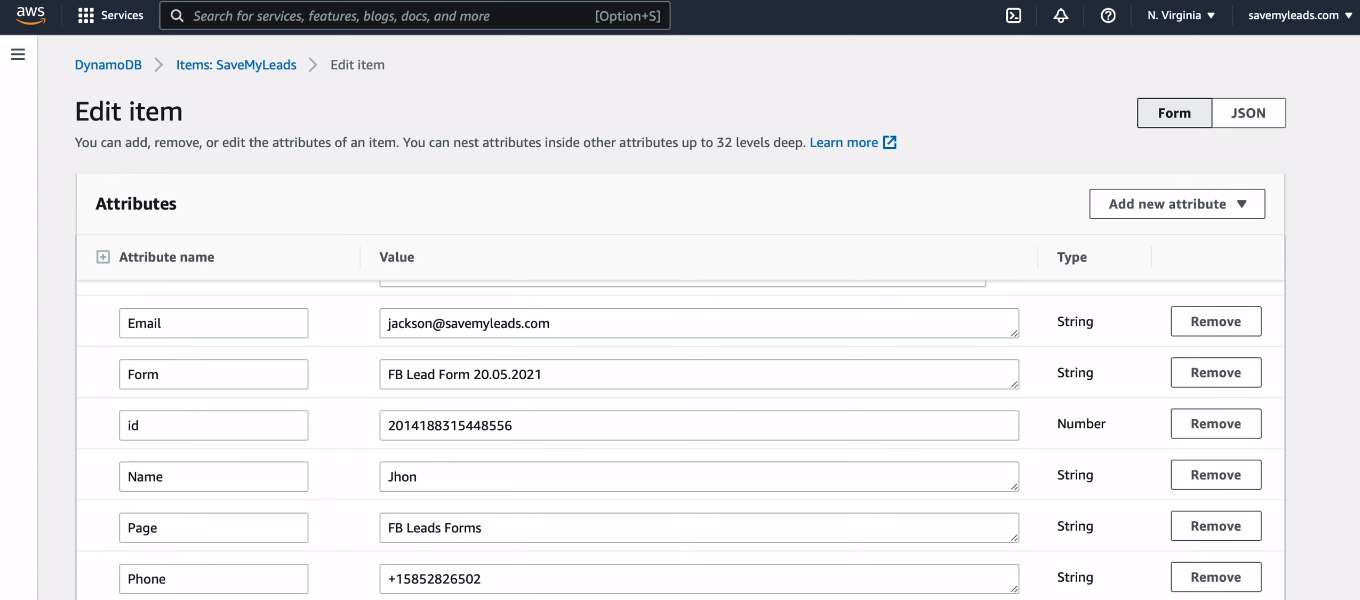Remove the id attribute
Image resolution: width=1360 pixels, height=600 pixels.
(x=1216, y=424)
